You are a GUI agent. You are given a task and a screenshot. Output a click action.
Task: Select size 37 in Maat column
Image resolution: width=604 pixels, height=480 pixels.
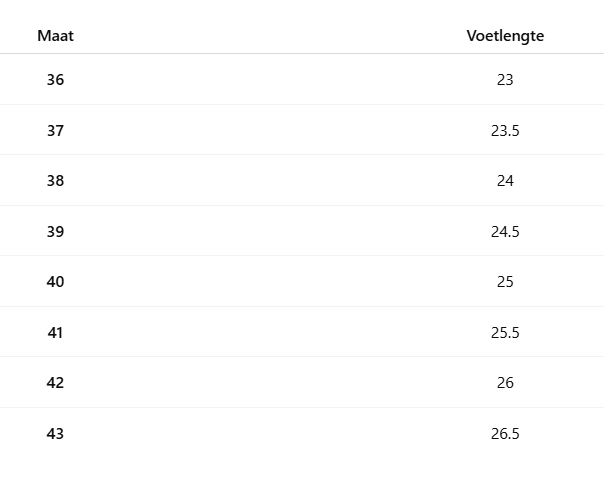coord(55,130)
